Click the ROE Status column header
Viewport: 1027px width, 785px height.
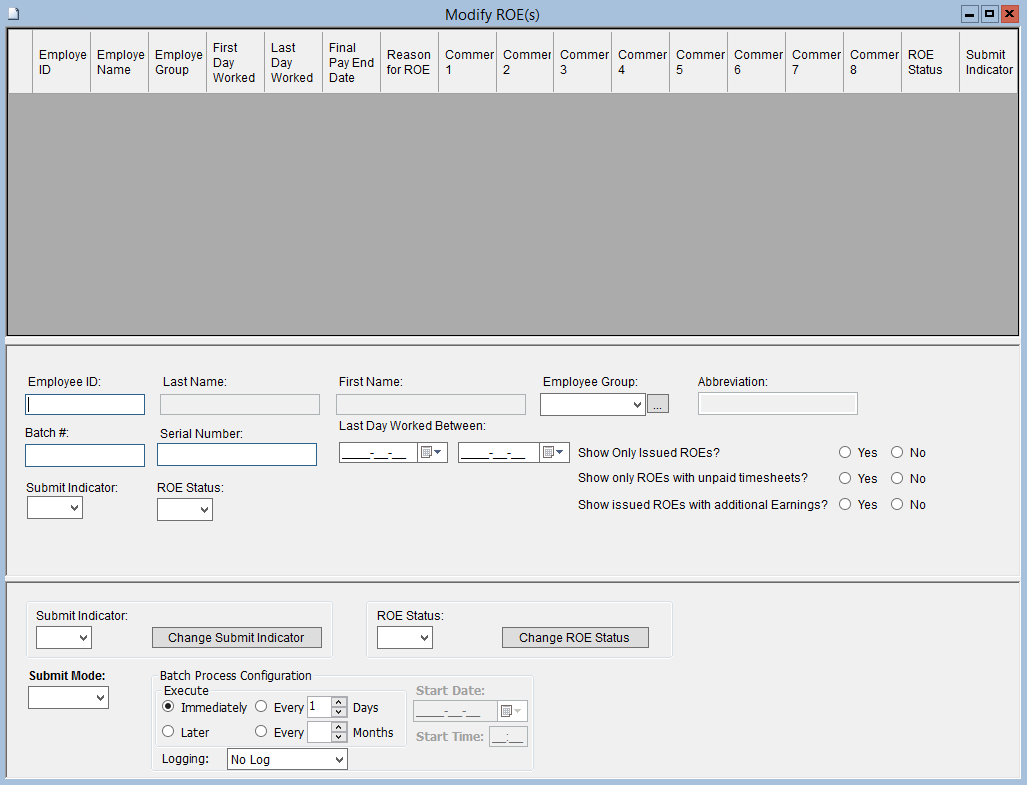point(929,62)
